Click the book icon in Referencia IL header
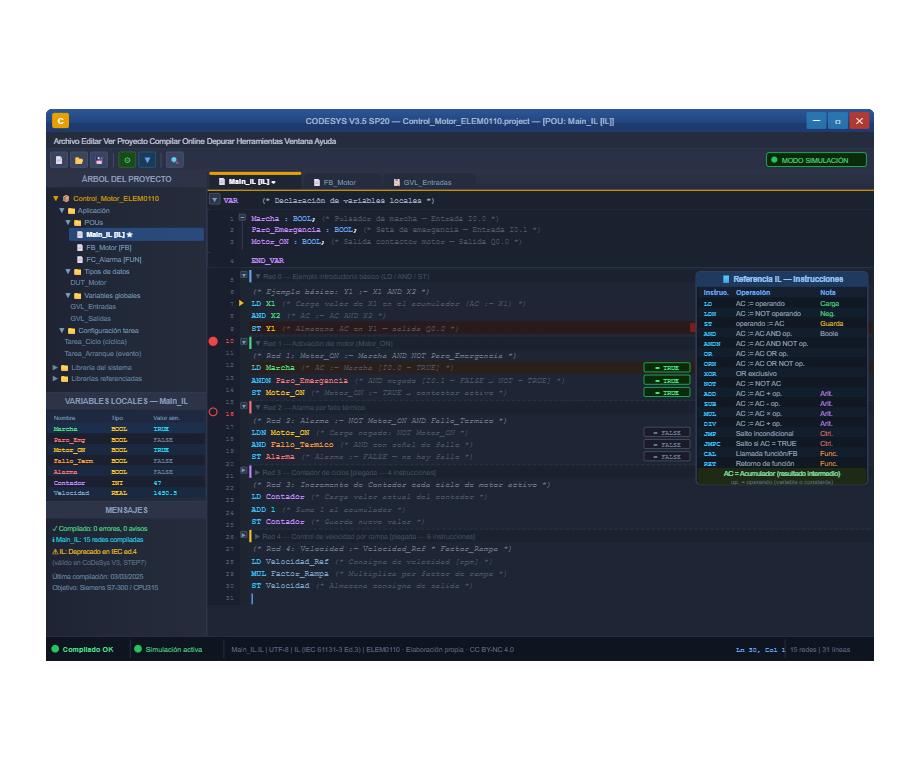This screenshot has height=770, width=920. [x=726, y=279]
